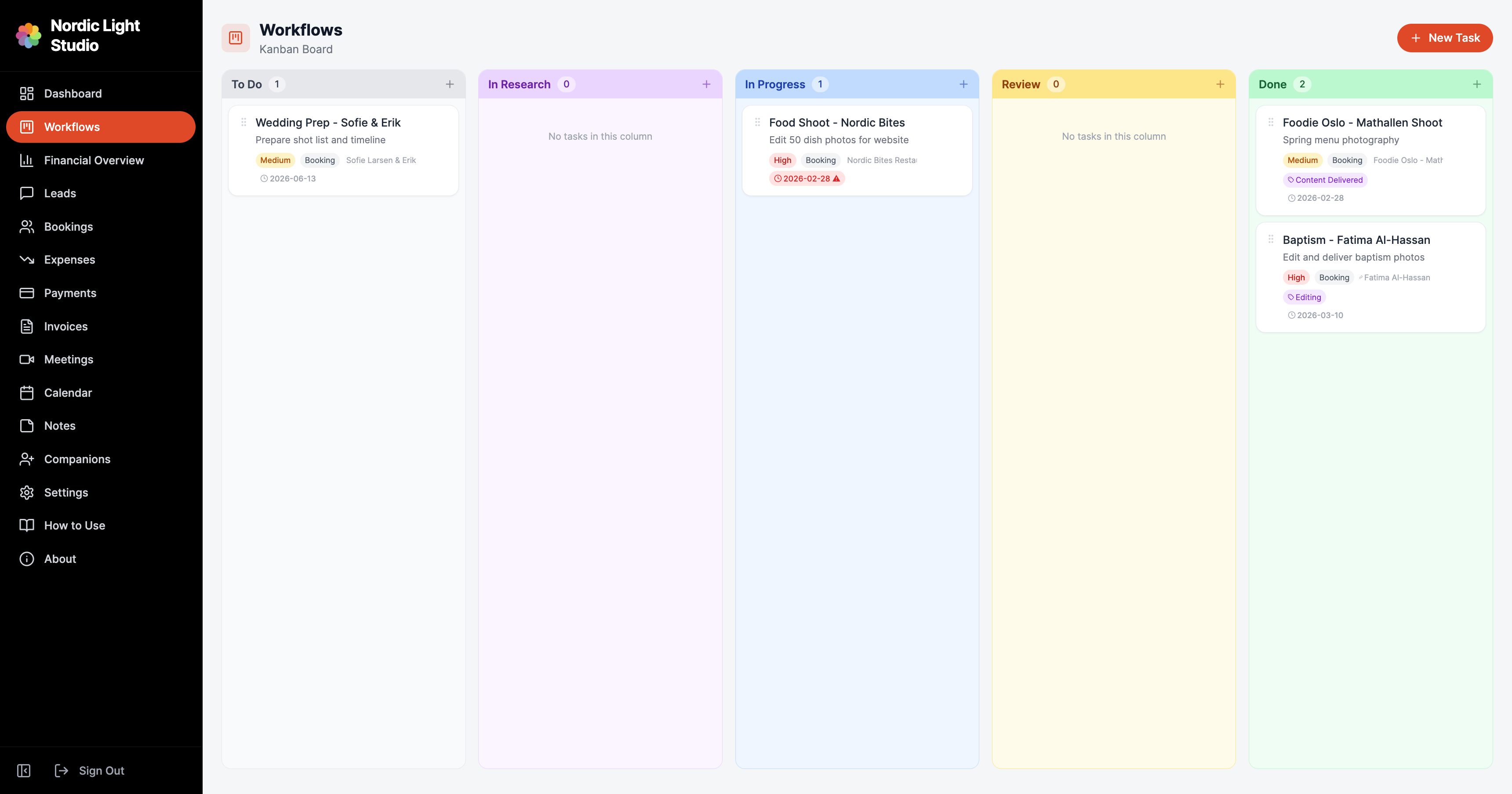Image resolution: width=1512 pixels, height=794 pixels.
Task: Click the New Task button
Action: [1444, 37]
